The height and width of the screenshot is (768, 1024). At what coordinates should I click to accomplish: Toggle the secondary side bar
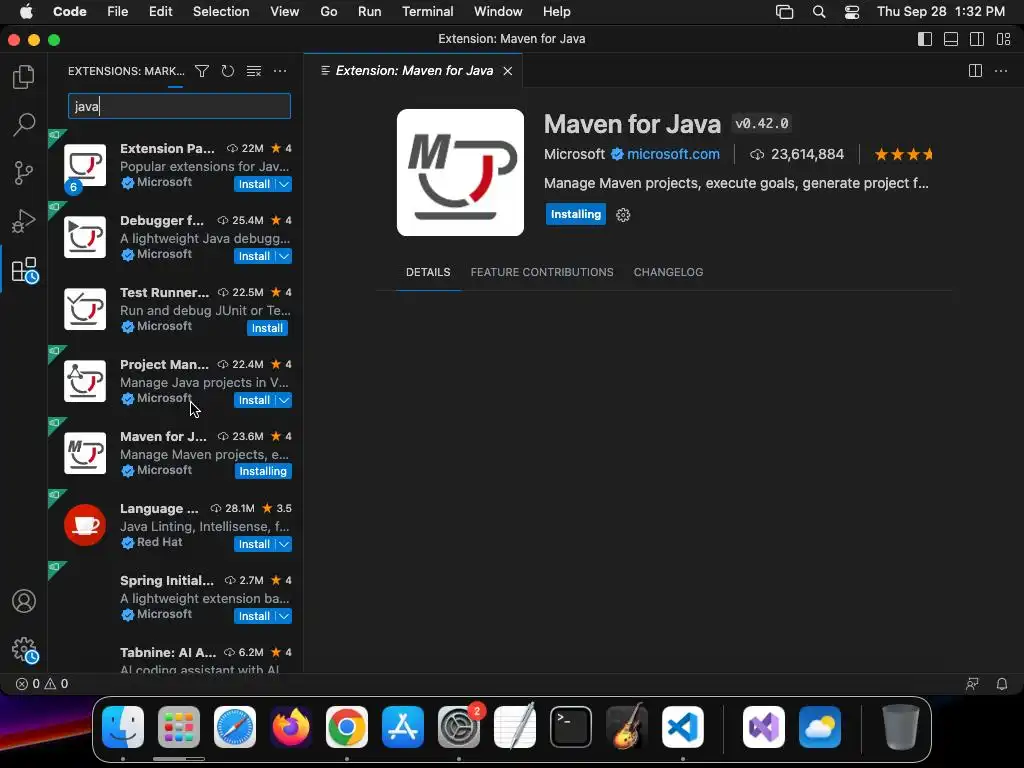[977, 39]
